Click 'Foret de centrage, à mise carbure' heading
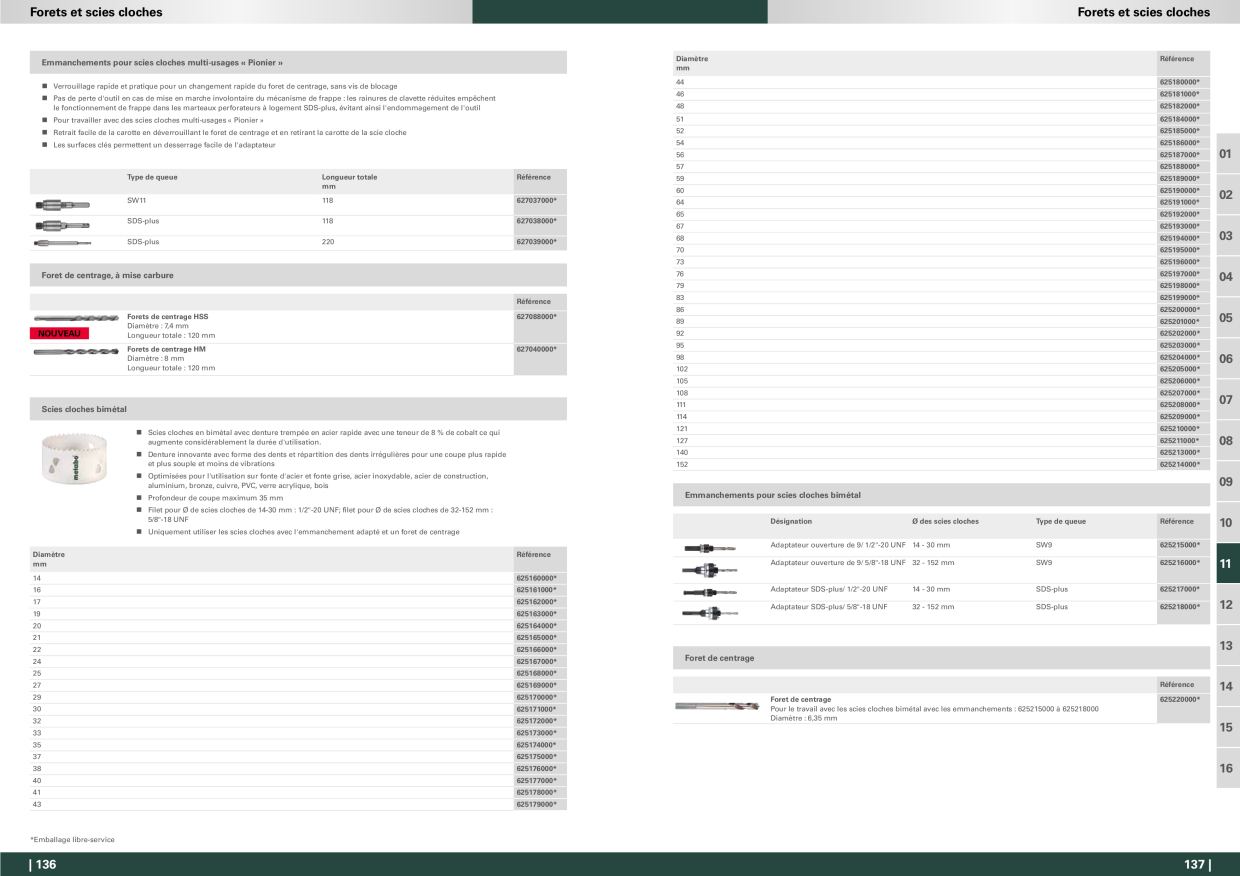This screenshot has width=1240, height=876. tap(107, 275)
